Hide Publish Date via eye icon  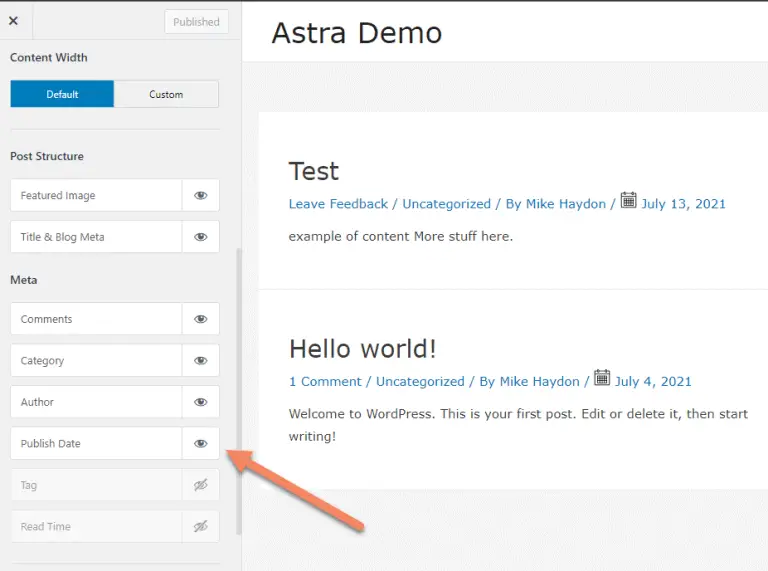[200, 444]
